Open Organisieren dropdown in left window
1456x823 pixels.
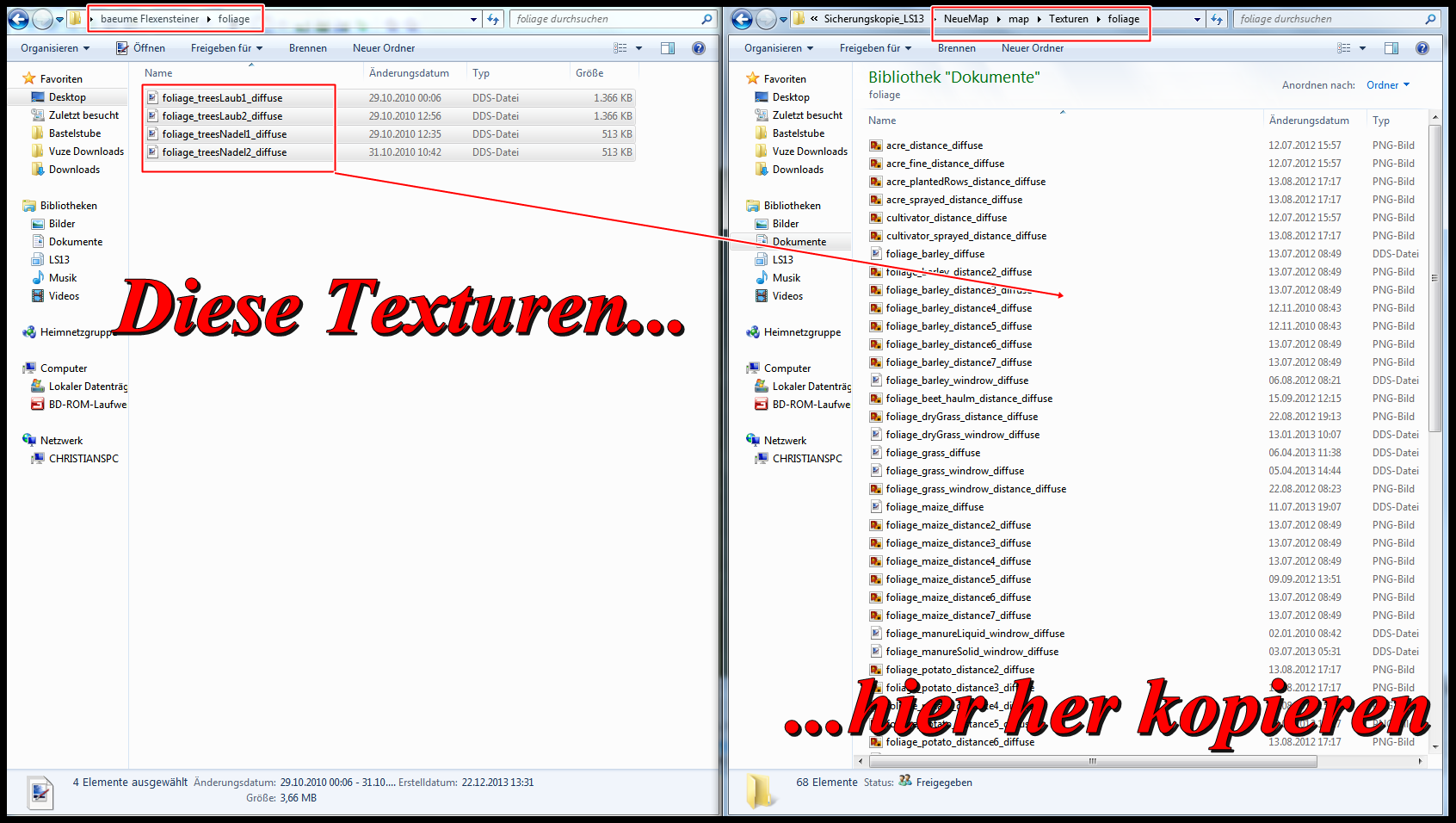pos(55,48)
